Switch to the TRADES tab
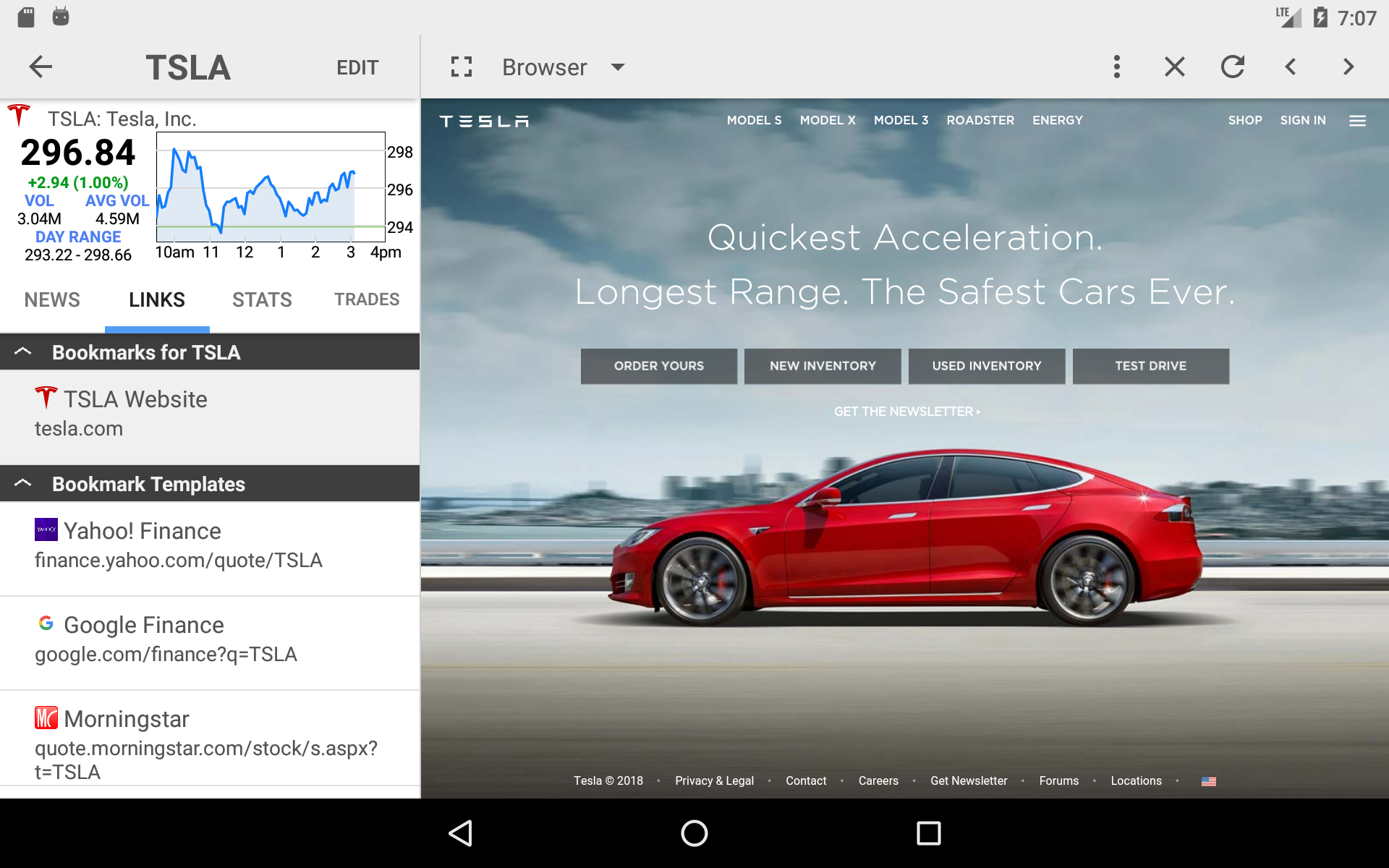 coord(367,299)
